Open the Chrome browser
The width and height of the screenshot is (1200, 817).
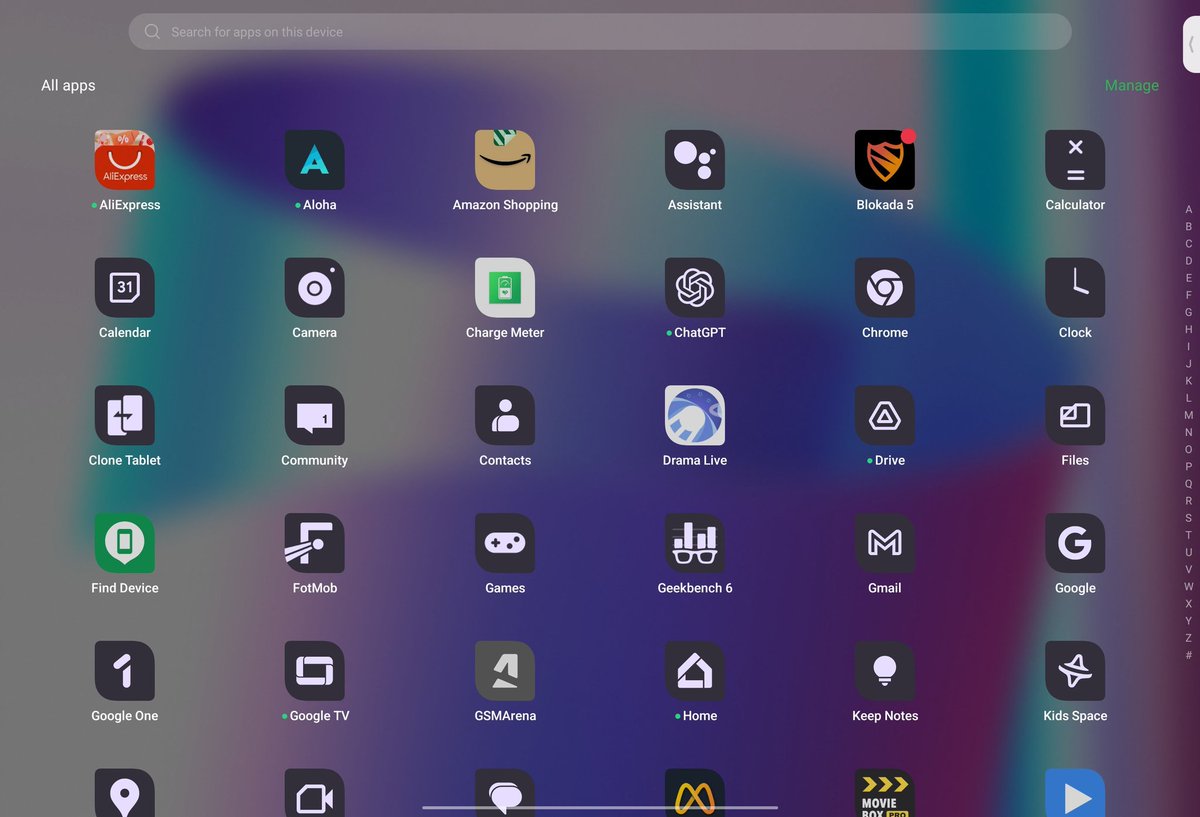885,288
